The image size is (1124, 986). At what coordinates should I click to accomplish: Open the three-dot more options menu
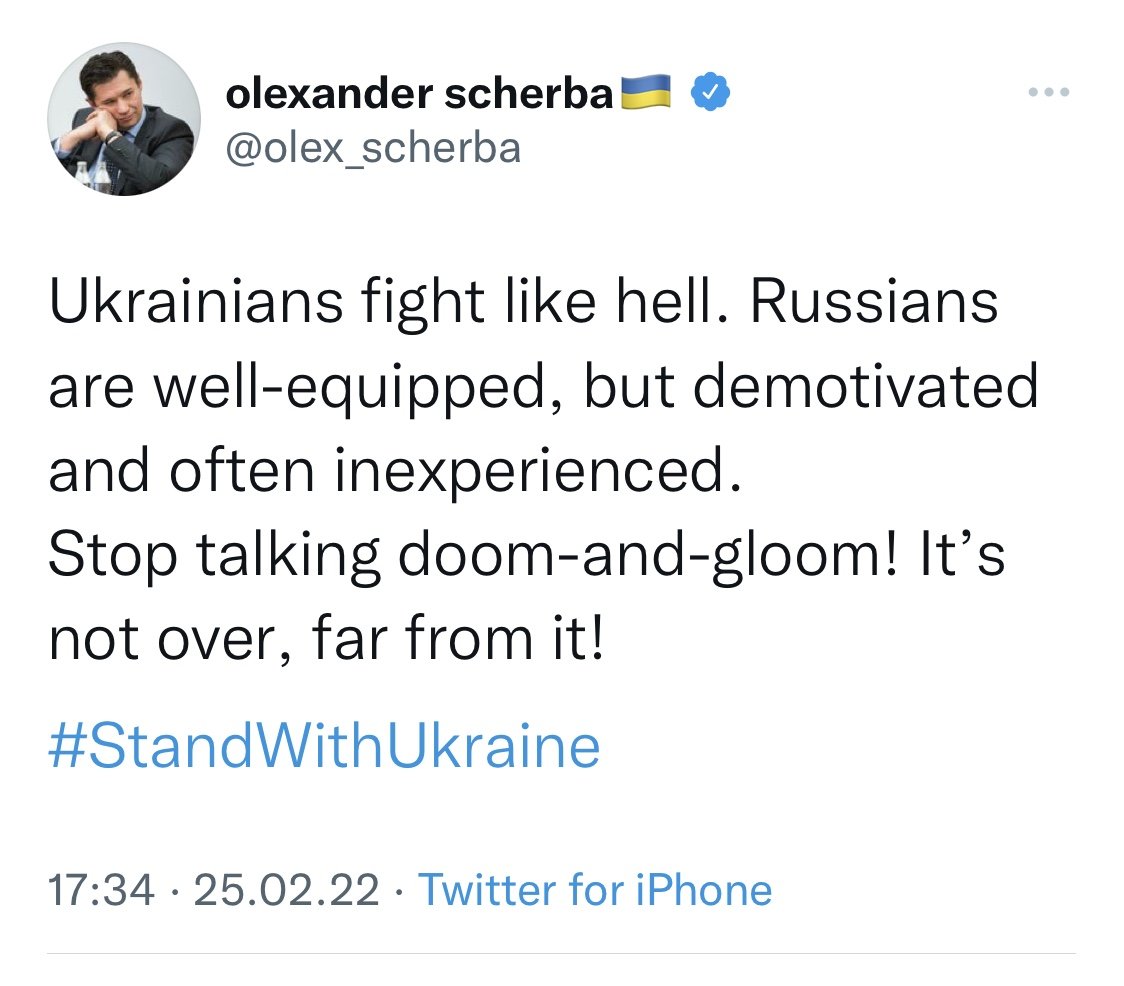click(1049, 93)
